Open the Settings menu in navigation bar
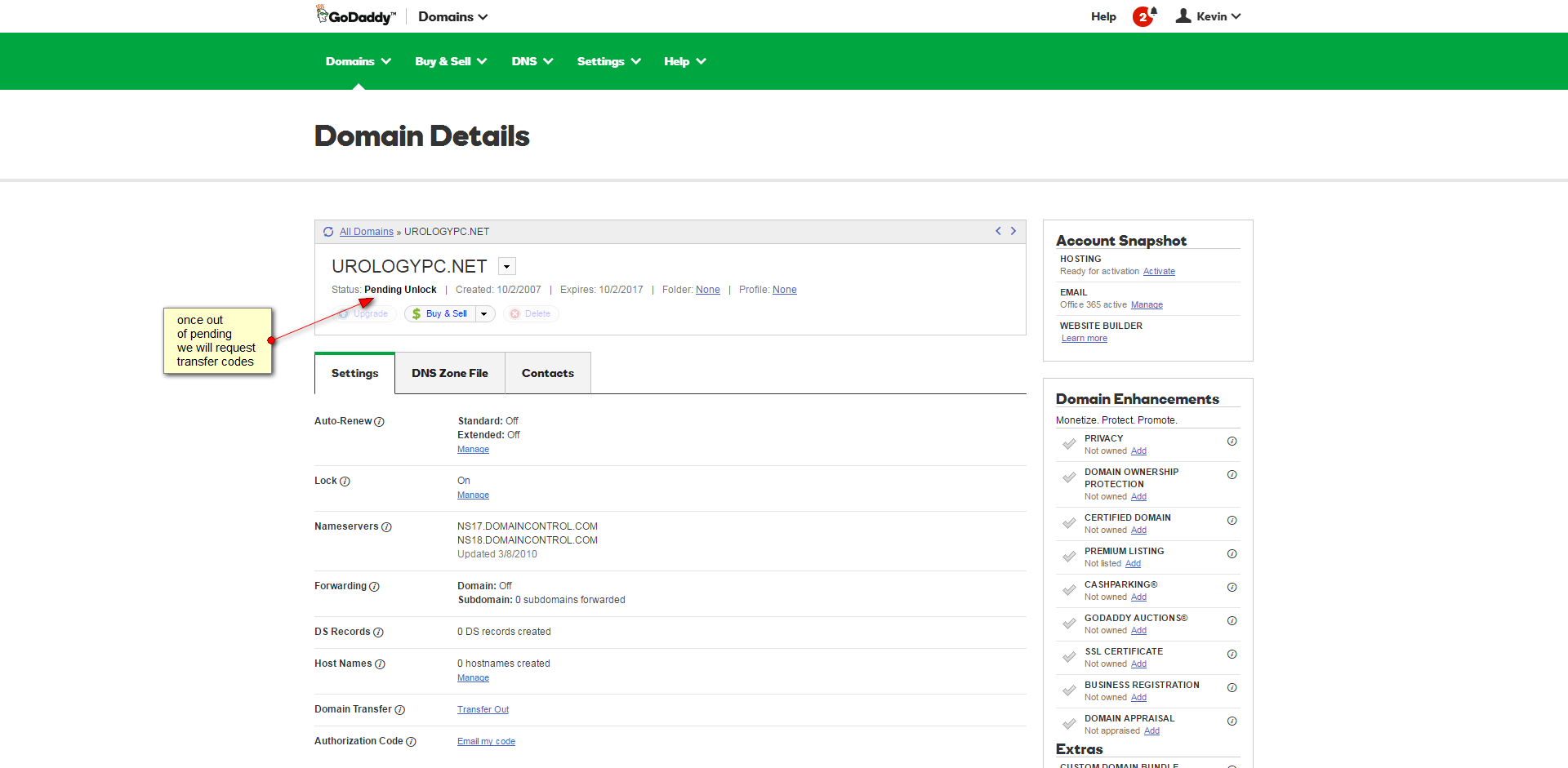Image resolution: width=1568 pixels, height=768 pixels. [608, 61]
